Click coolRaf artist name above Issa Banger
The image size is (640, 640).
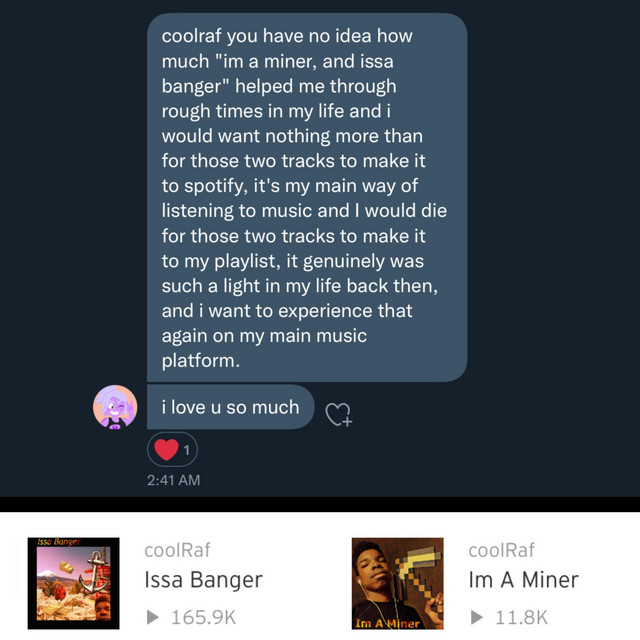pyautogui.click(x=177, y=550)
